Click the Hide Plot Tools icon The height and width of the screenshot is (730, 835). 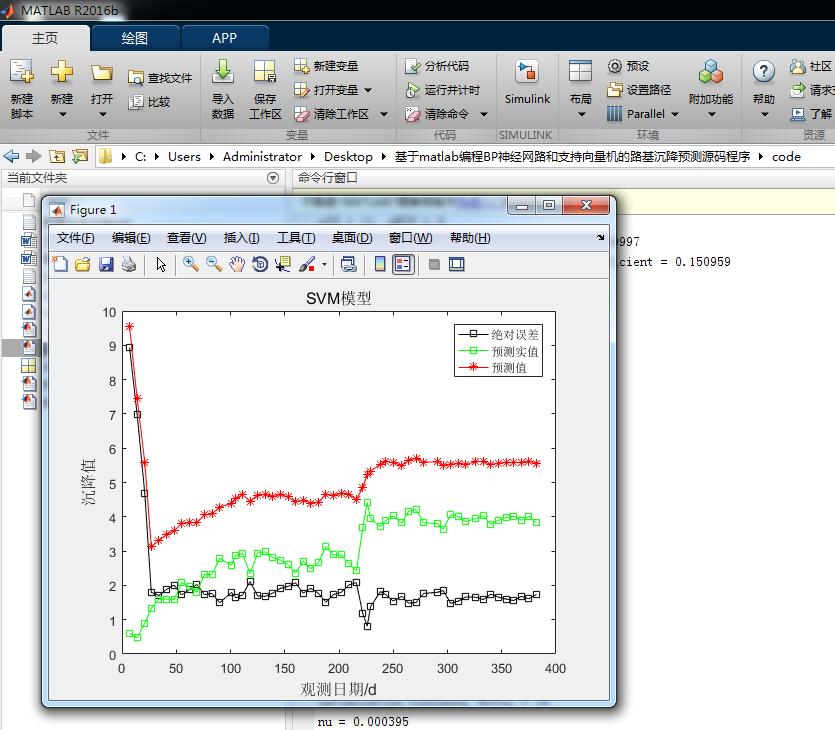[x=434, y=264]
